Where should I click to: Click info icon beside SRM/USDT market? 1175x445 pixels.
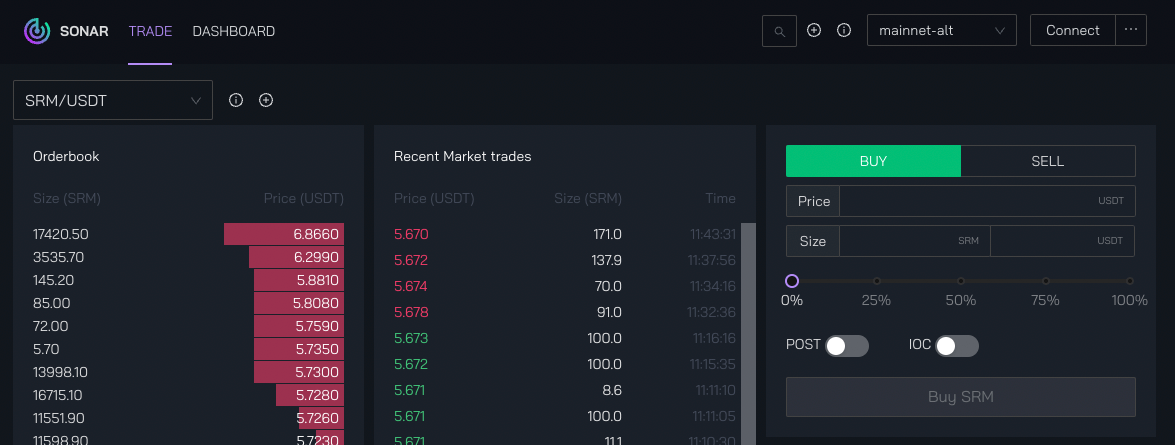[236, 100]
